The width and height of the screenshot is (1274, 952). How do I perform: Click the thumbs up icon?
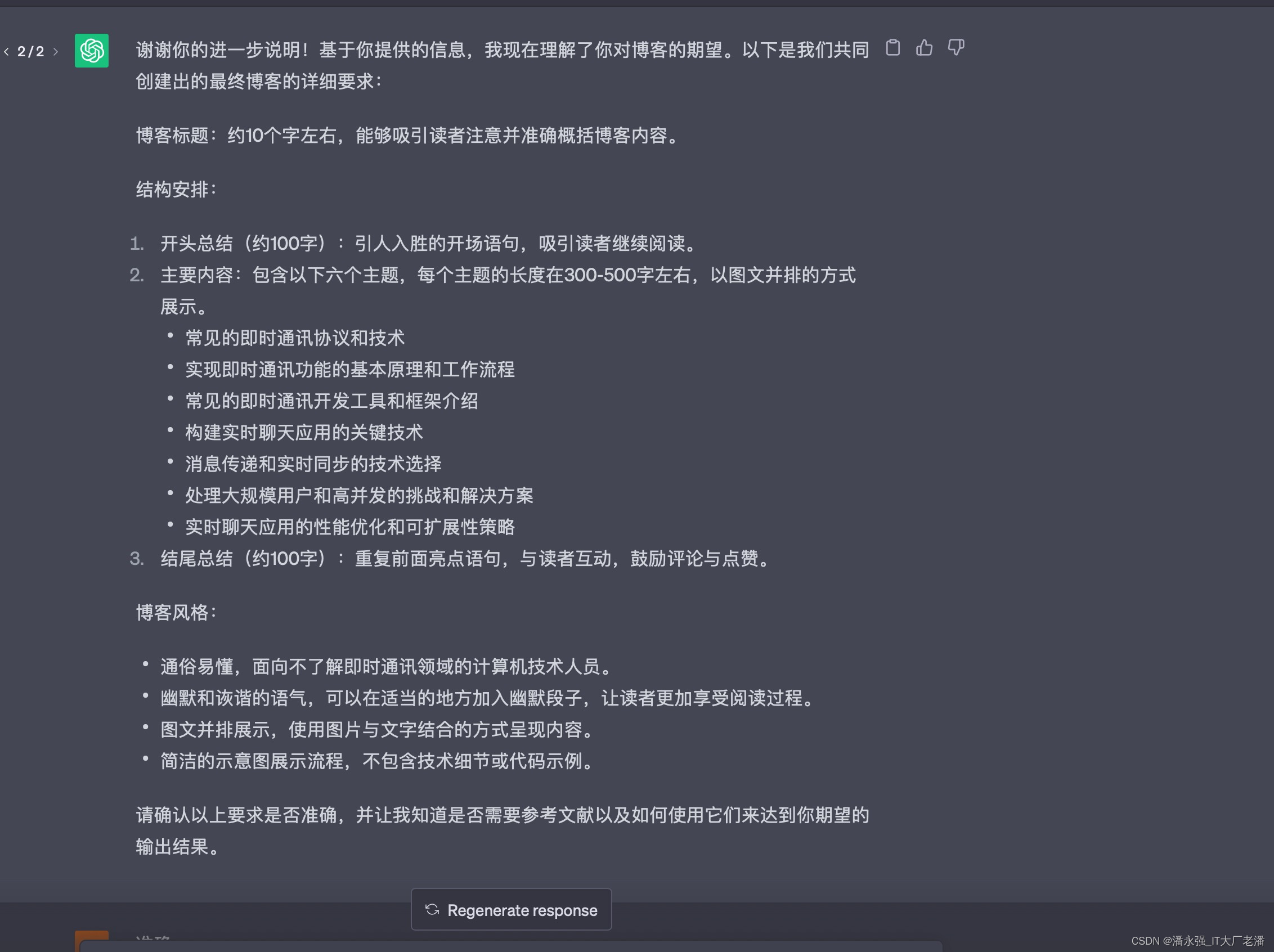pos(925,48)
